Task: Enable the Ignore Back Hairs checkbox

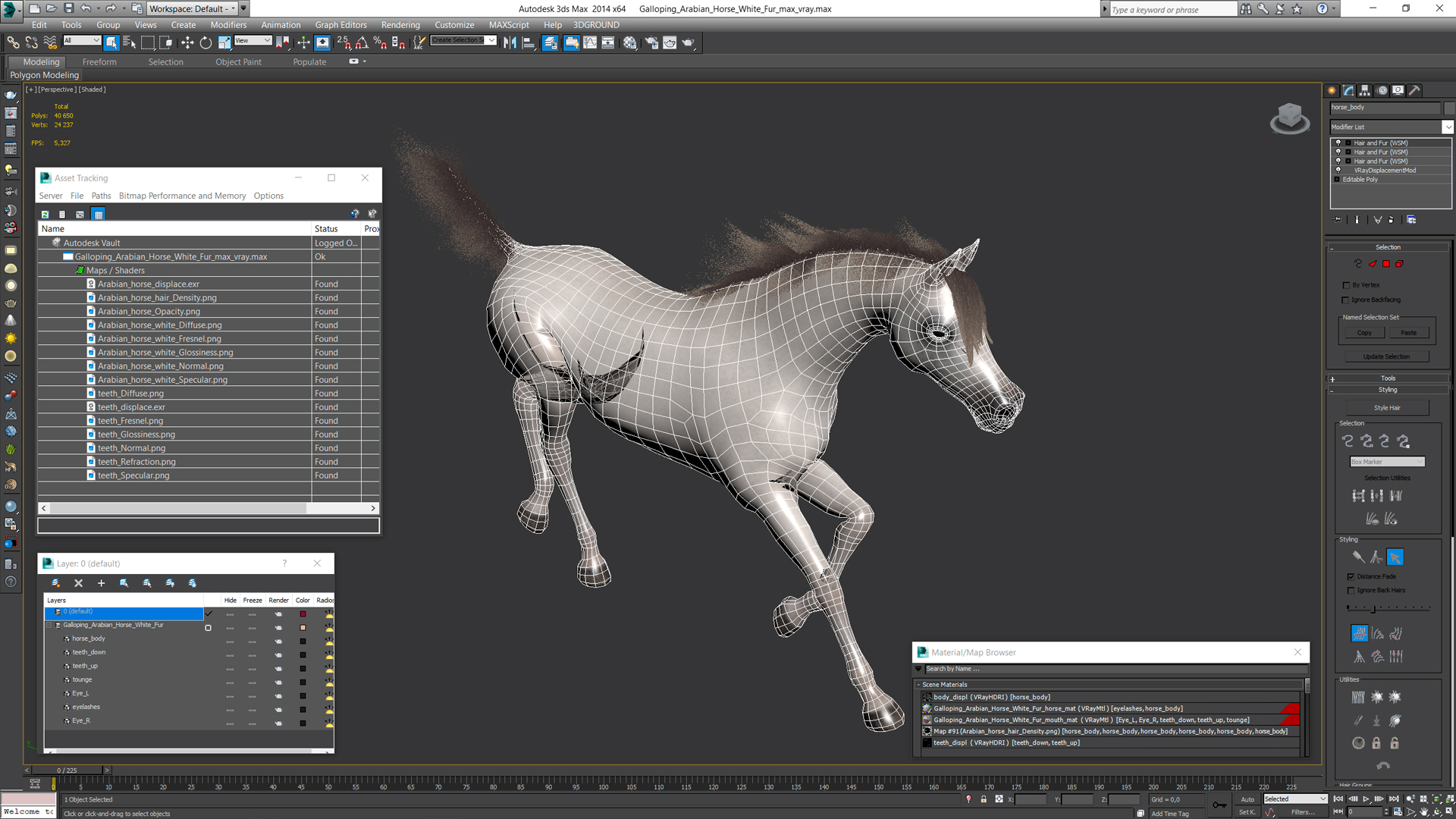Action: click(1351, 590)
